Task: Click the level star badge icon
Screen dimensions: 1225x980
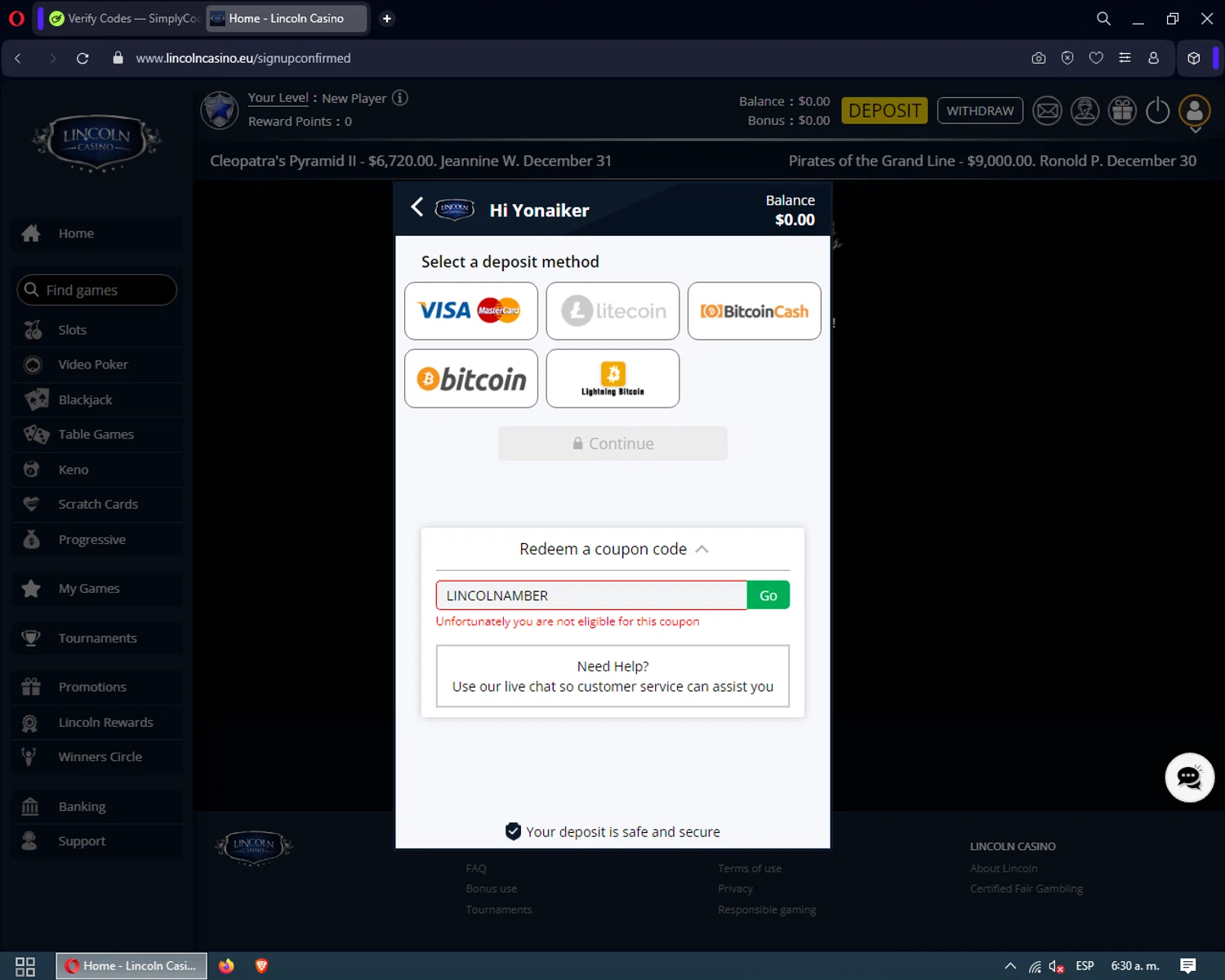Action: 220,109
